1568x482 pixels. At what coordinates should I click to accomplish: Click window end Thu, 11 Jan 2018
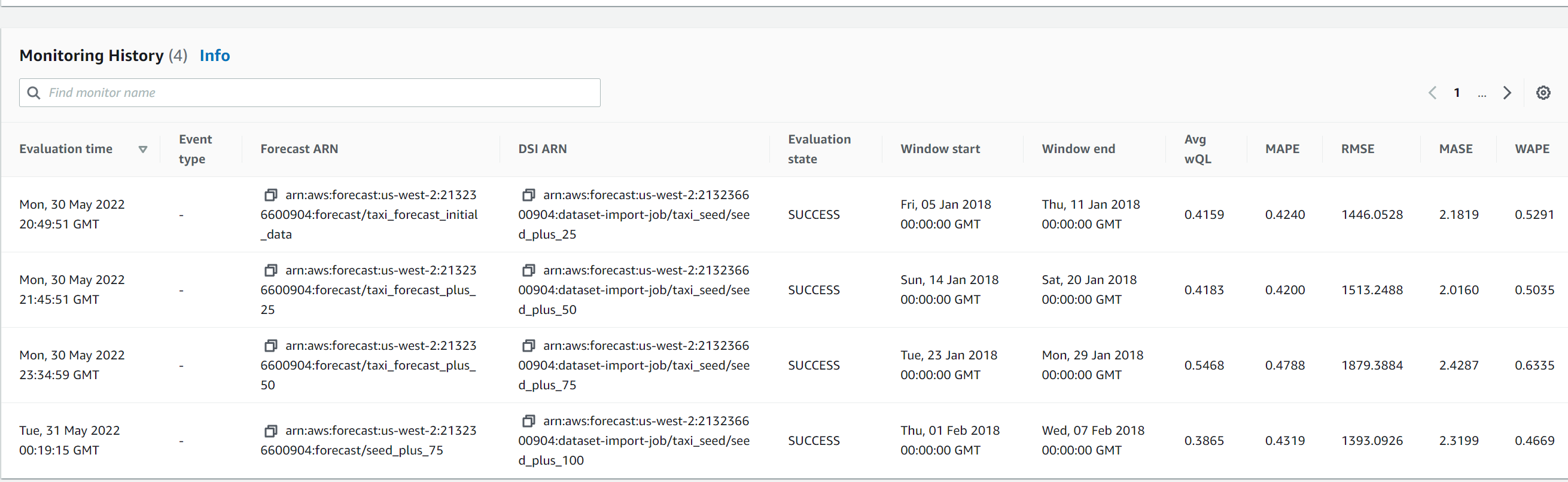click(1091, 214)
